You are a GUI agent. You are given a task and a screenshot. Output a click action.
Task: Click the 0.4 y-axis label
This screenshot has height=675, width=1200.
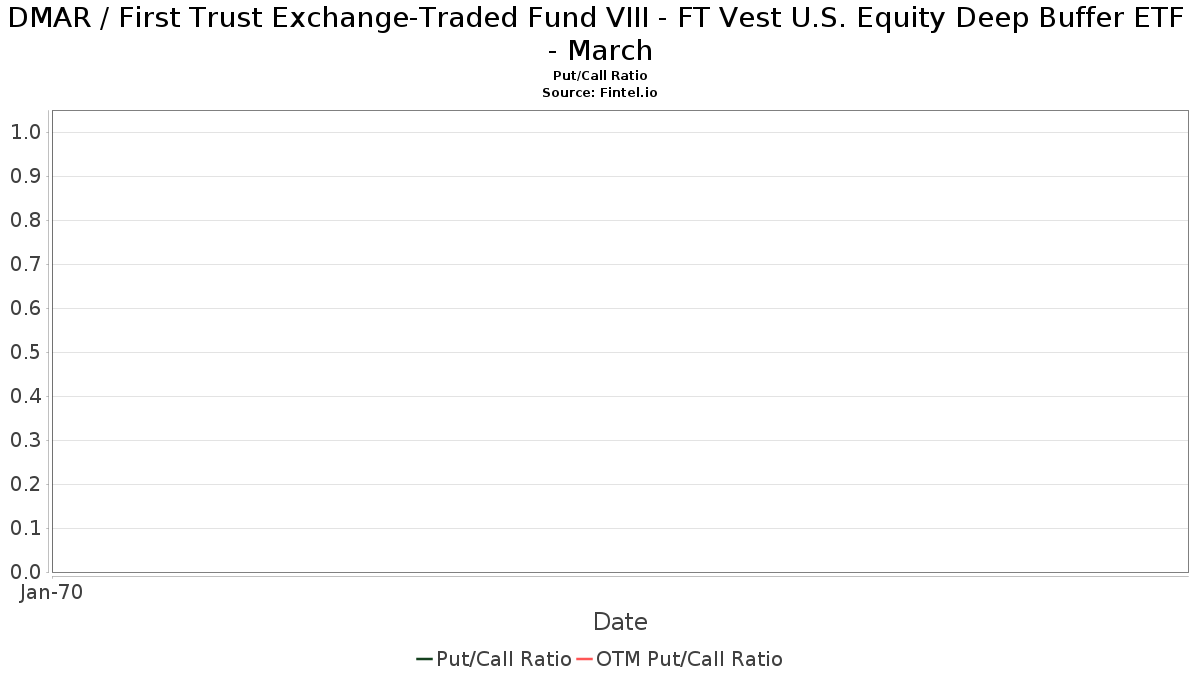click(25, 396)
